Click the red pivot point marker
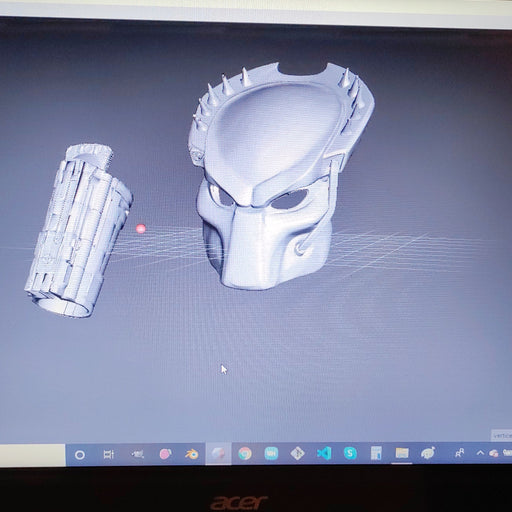 [x=141, y=229]
